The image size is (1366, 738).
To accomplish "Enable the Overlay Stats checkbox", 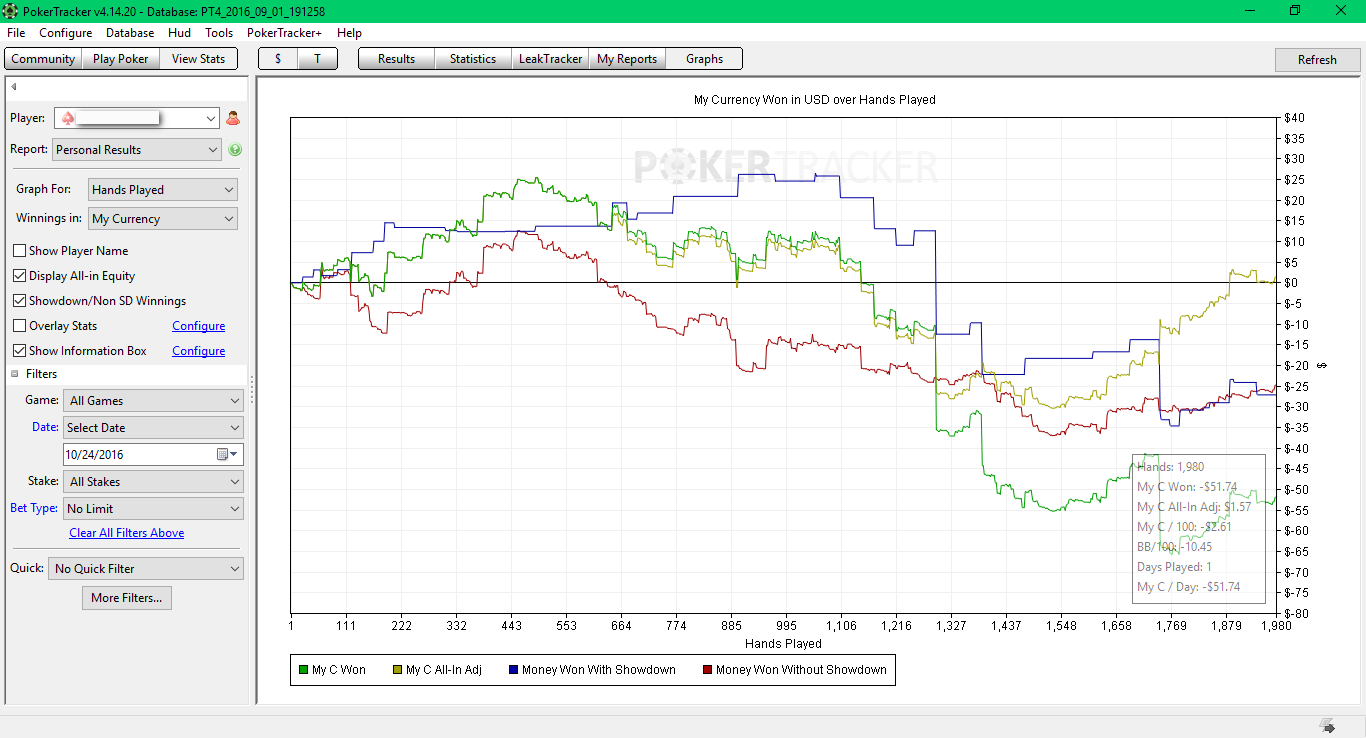I will point(20,326).
